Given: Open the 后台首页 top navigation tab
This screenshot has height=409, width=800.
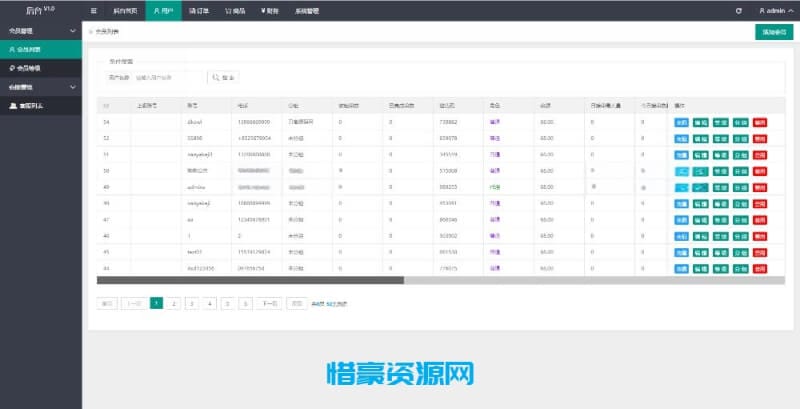Looking at the screenshot, I should click(x=125, y=11).
